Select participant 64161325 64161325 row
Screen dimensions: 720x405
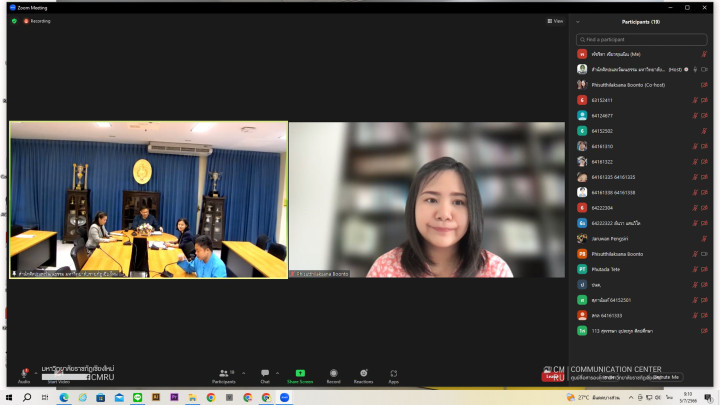[x=641, y=177]
